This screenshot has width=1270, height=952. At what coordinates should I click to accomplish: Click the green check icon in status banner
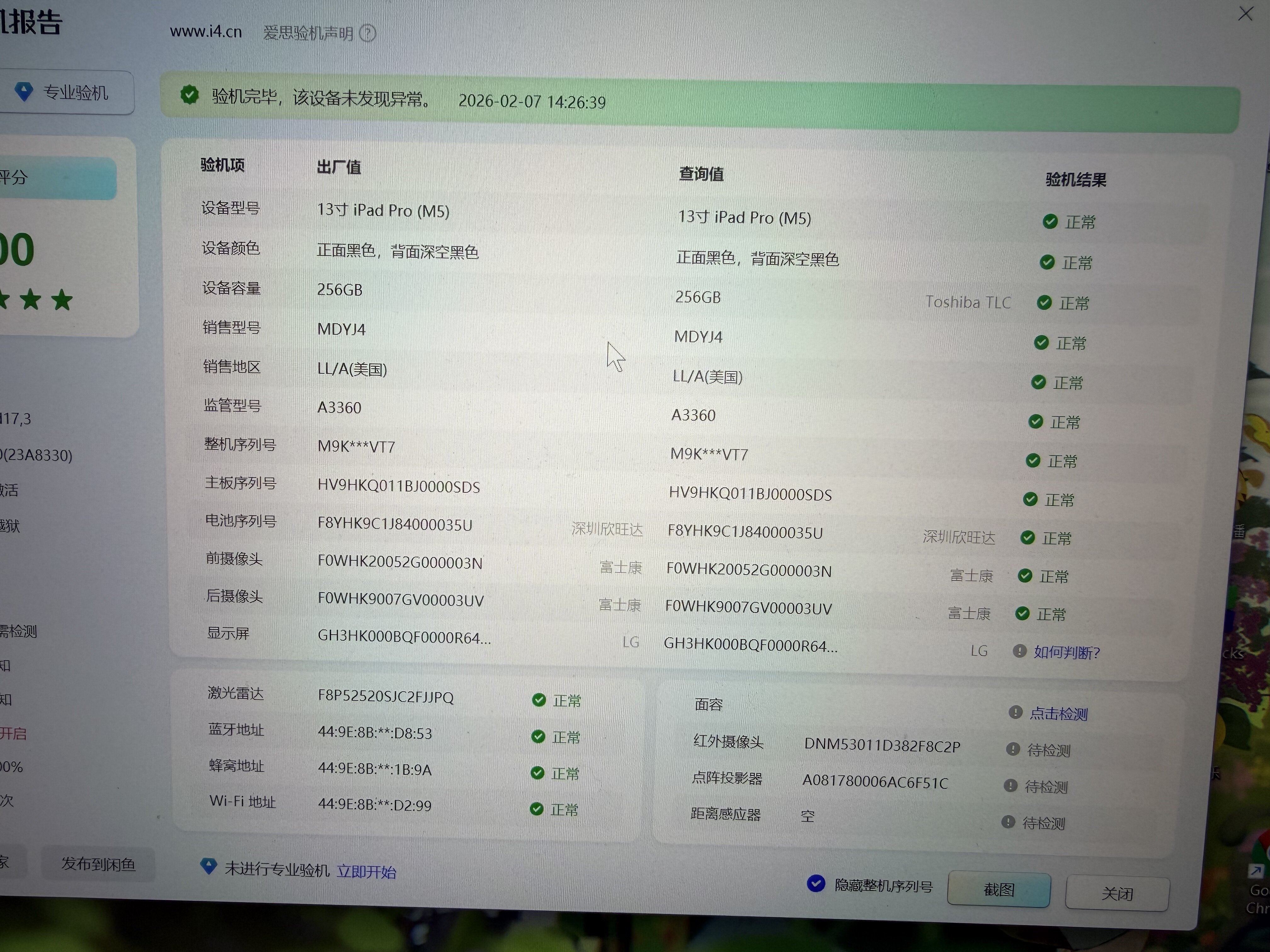[x=189, y=95]
